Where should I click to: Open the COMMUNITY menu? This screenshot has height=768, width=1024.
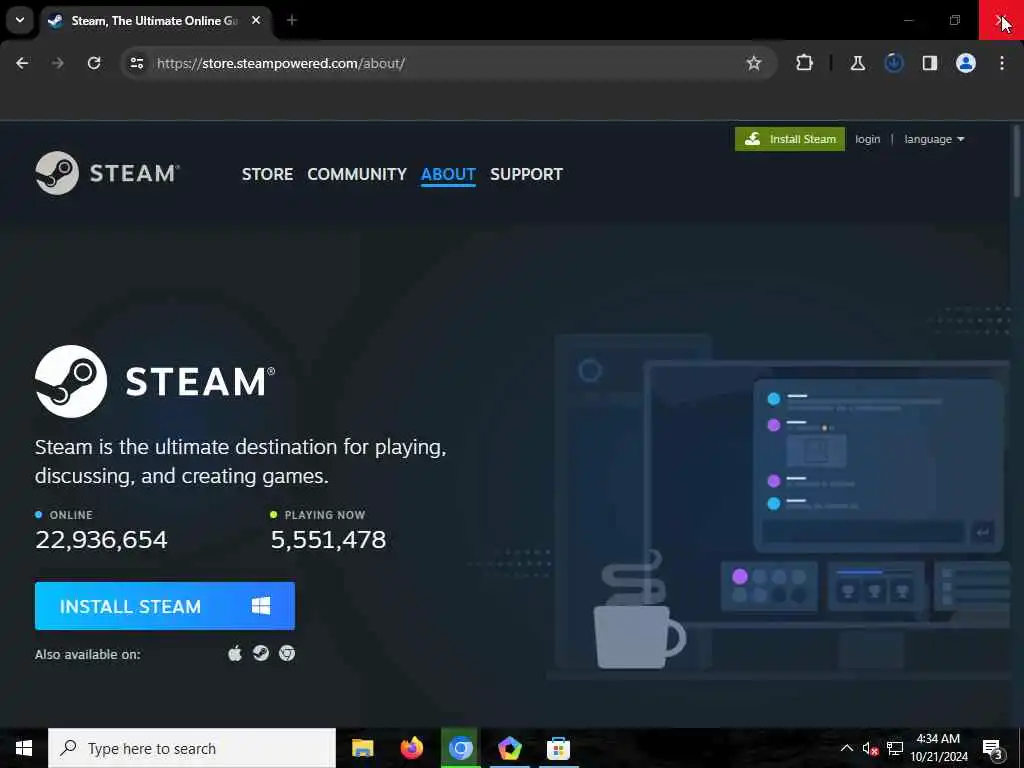pos(357,174)
